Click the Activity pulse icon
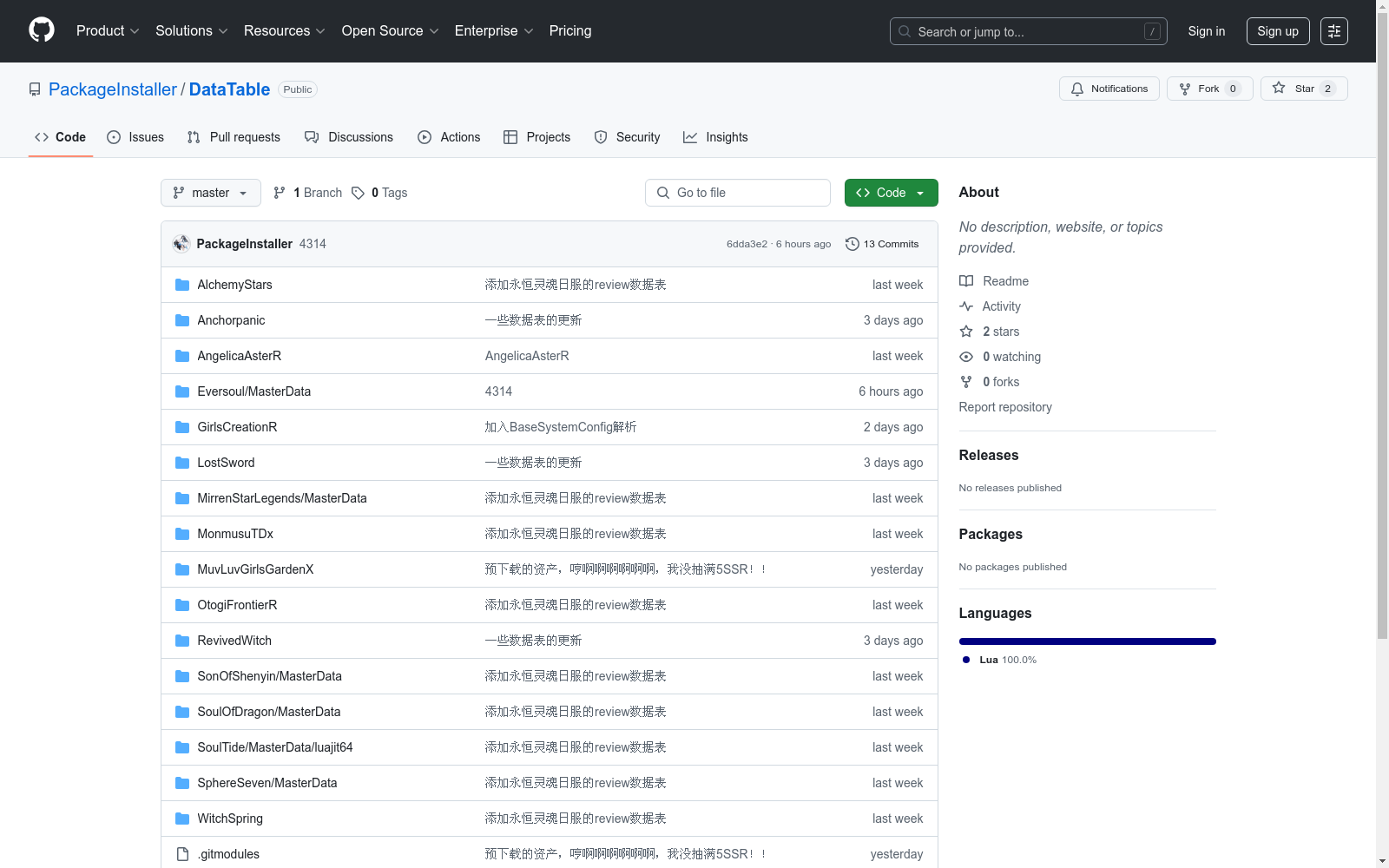This screenshot has width=1389, height=868. point(966,306)
